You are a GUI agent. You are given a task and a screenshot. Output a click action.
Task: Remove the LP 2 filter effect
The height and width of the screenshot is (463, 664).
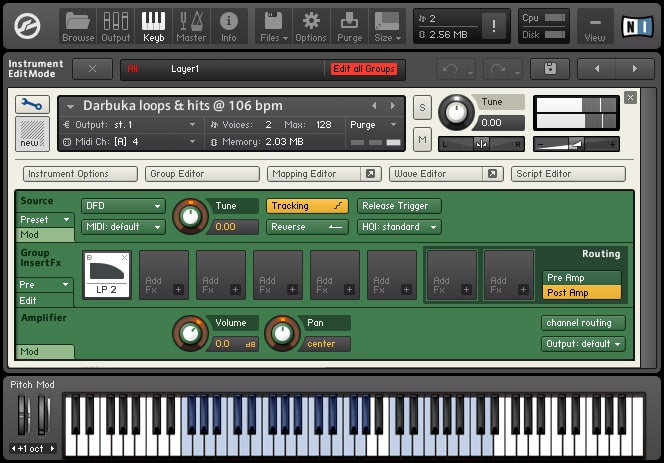tap(124, 258)
